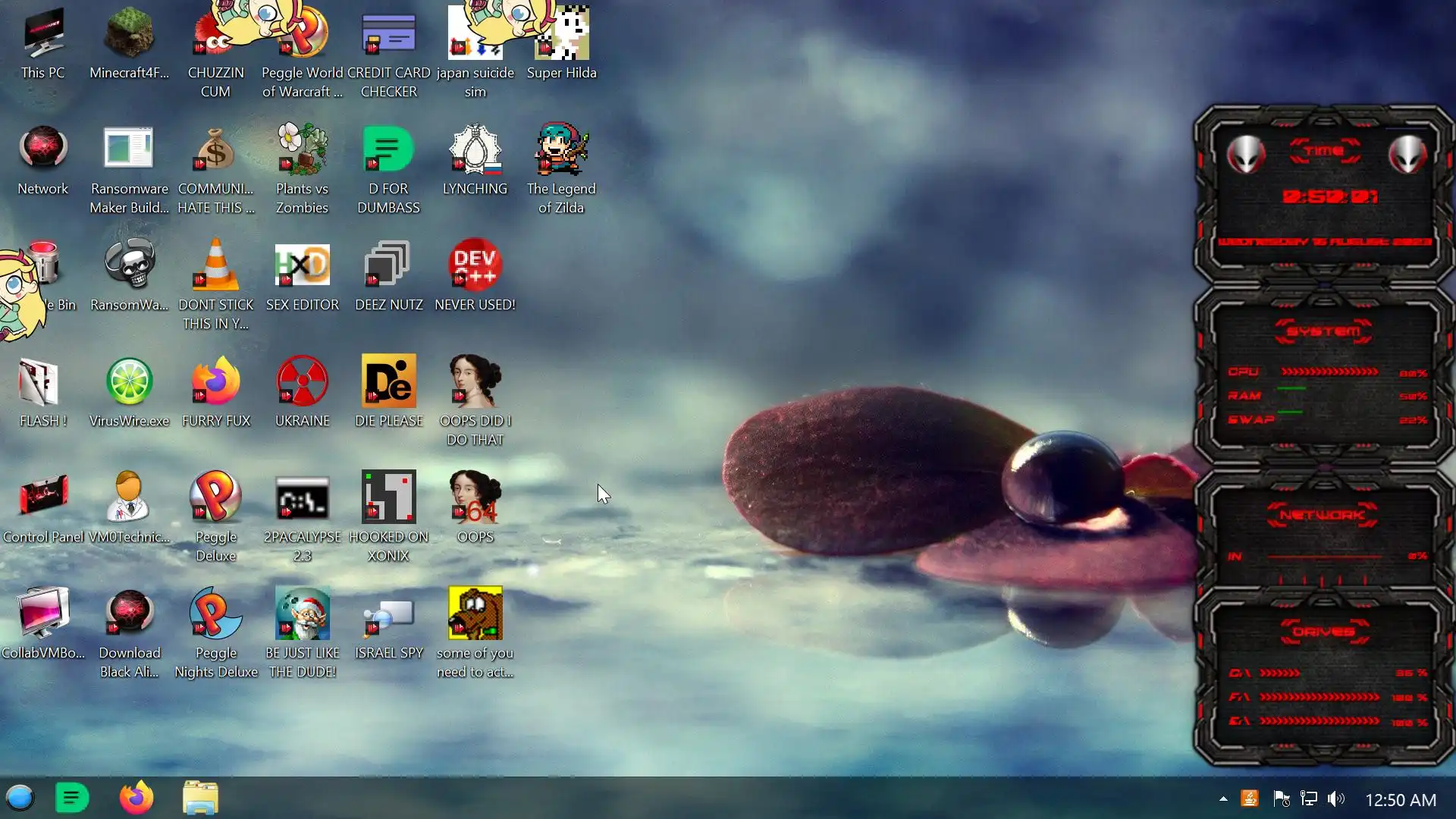Open Peggle Deluxe shortcut
This screenshot has width=1456, height=819.
215,497
